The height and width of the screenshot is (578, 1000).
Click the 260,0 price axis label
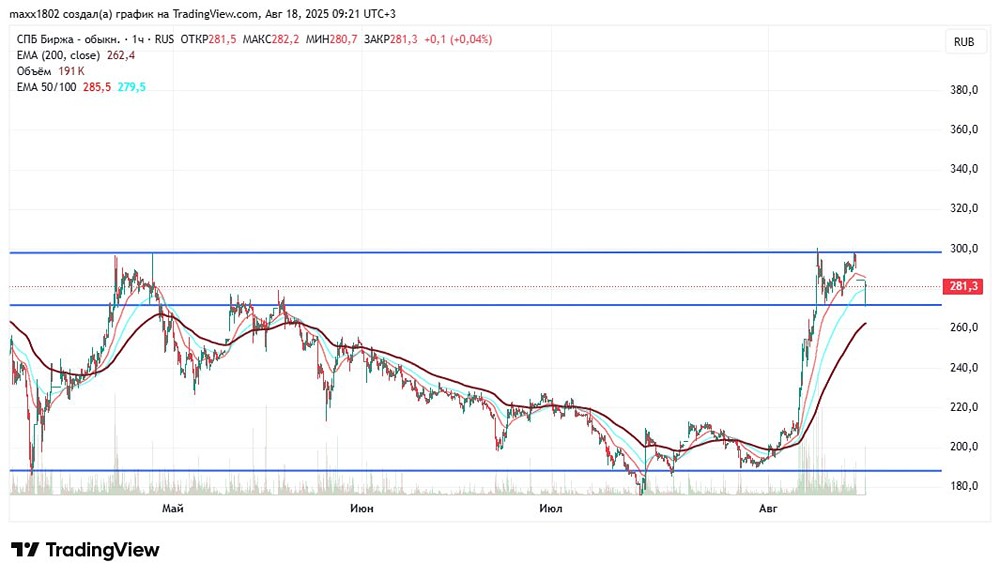click(964, 327)
